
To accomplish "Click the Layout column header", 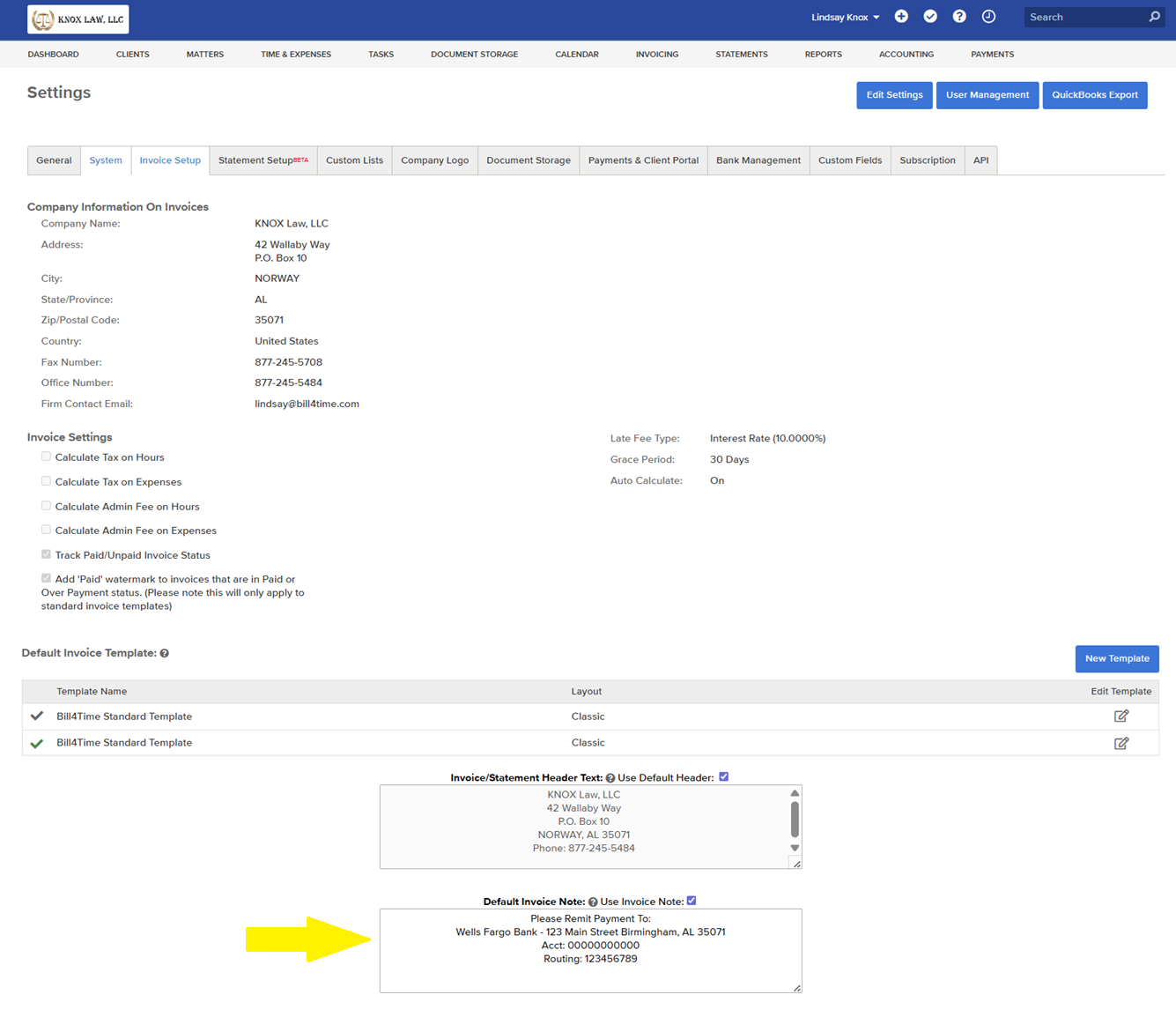I will [587, 692].
